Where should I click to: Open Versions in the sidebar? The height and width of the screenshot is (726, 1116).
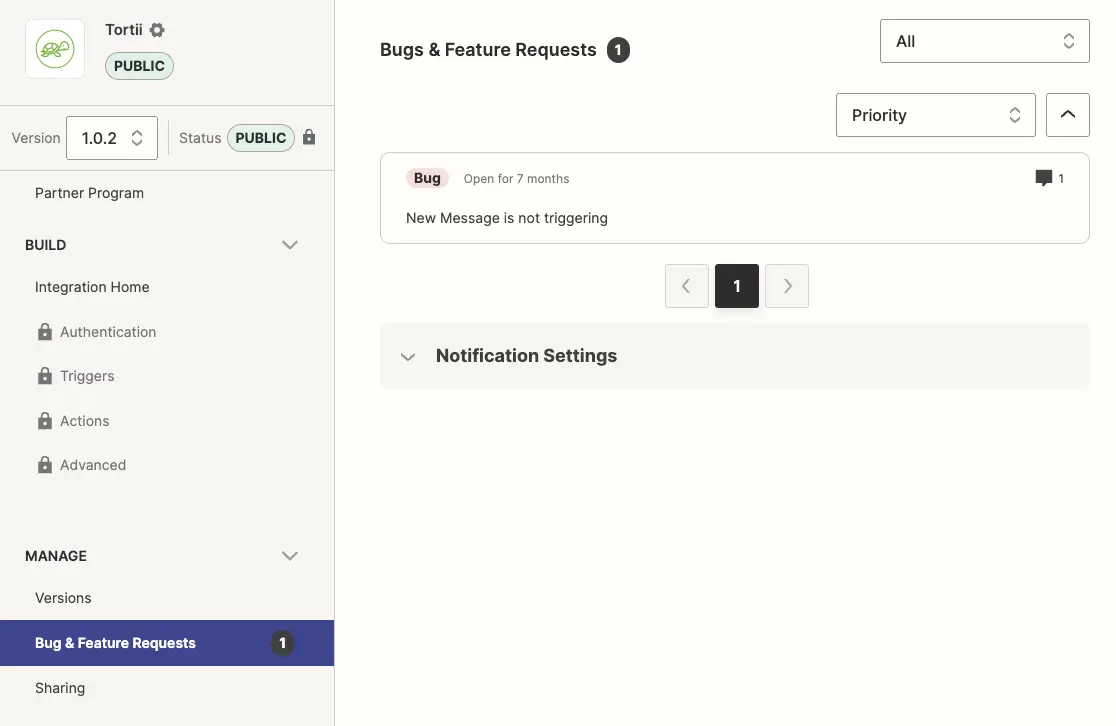point(63,598)
